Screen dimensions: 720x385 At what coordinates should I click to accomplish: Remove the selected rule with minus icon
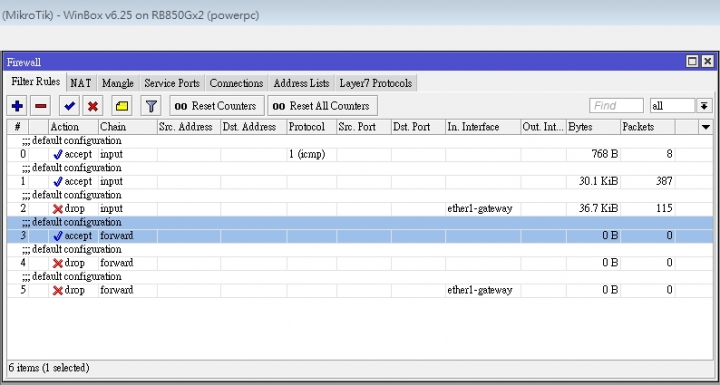click(x=40, y=106)
